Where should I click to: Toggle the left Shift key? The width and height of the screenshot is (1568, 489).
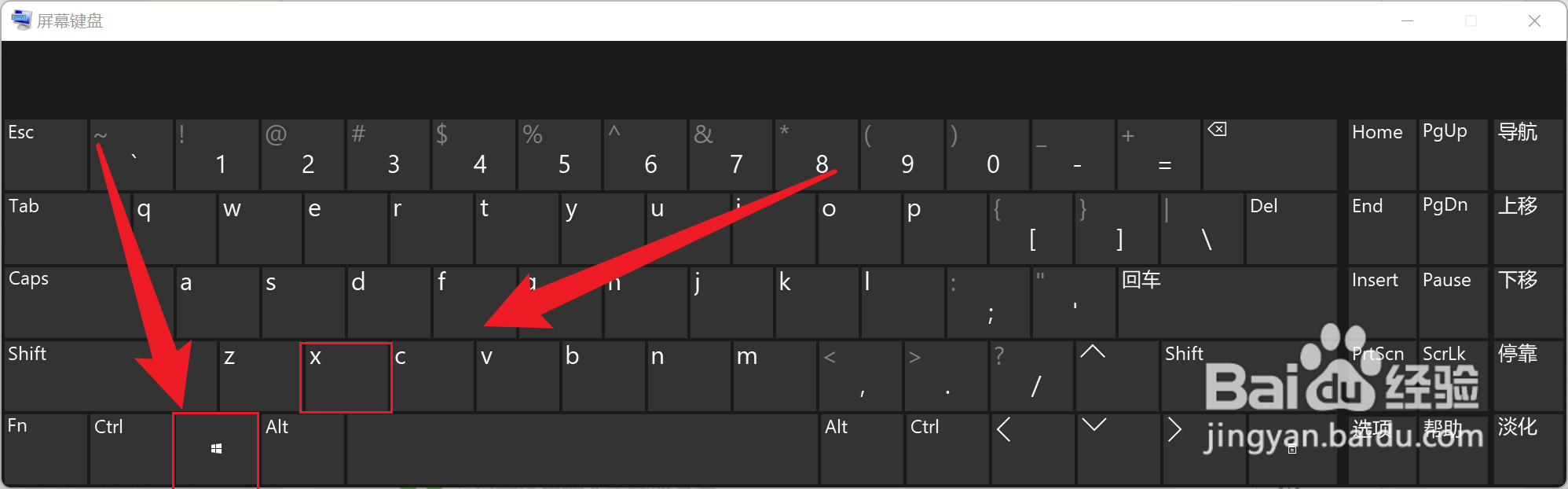coord(110,376)
